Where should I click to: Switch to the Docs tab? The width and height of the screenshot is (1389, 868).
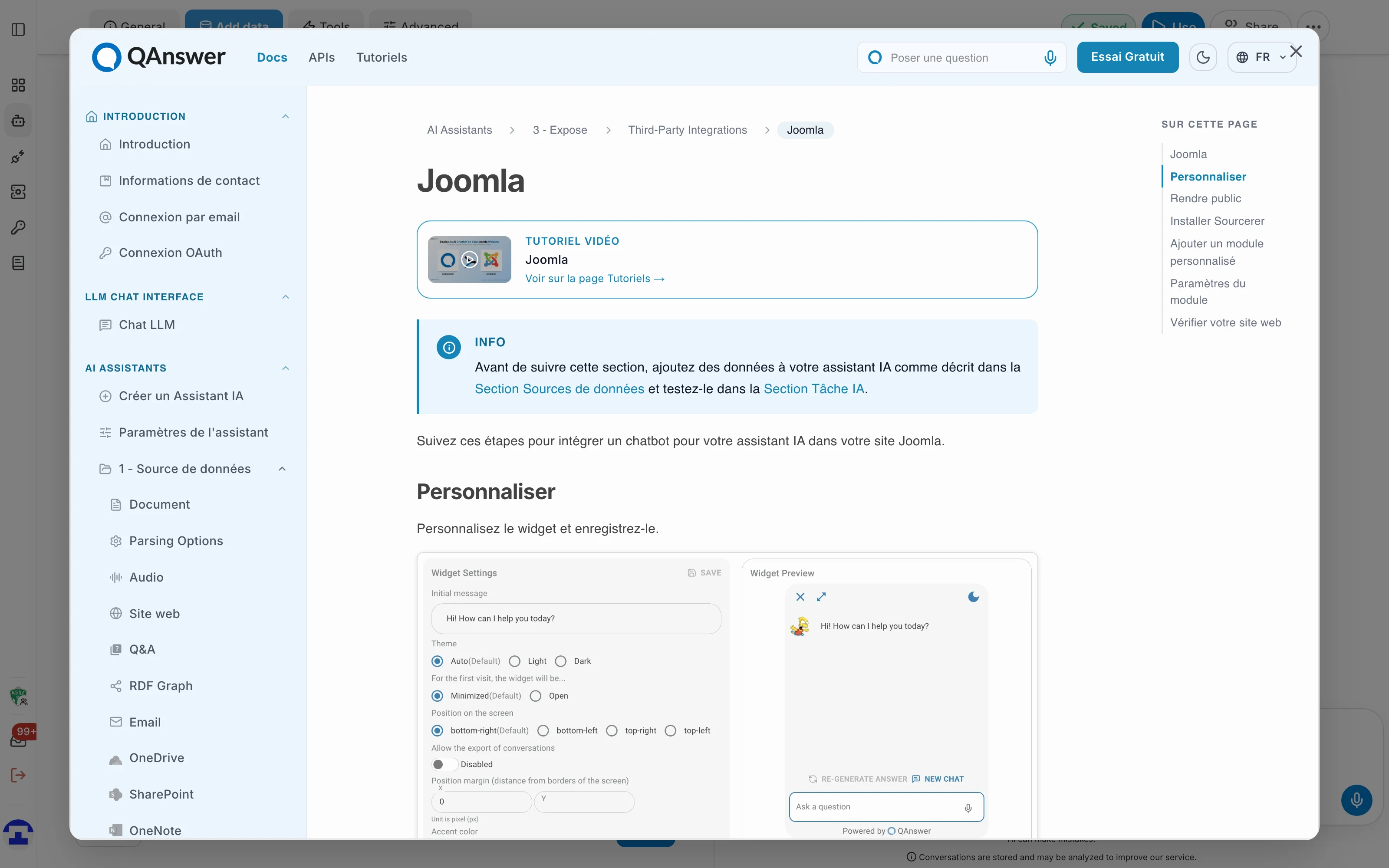click(272, 57)
